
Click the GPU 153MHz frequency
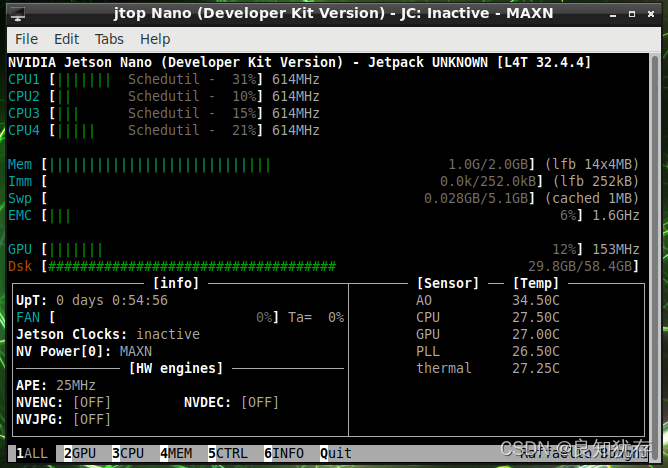(616, 250)
